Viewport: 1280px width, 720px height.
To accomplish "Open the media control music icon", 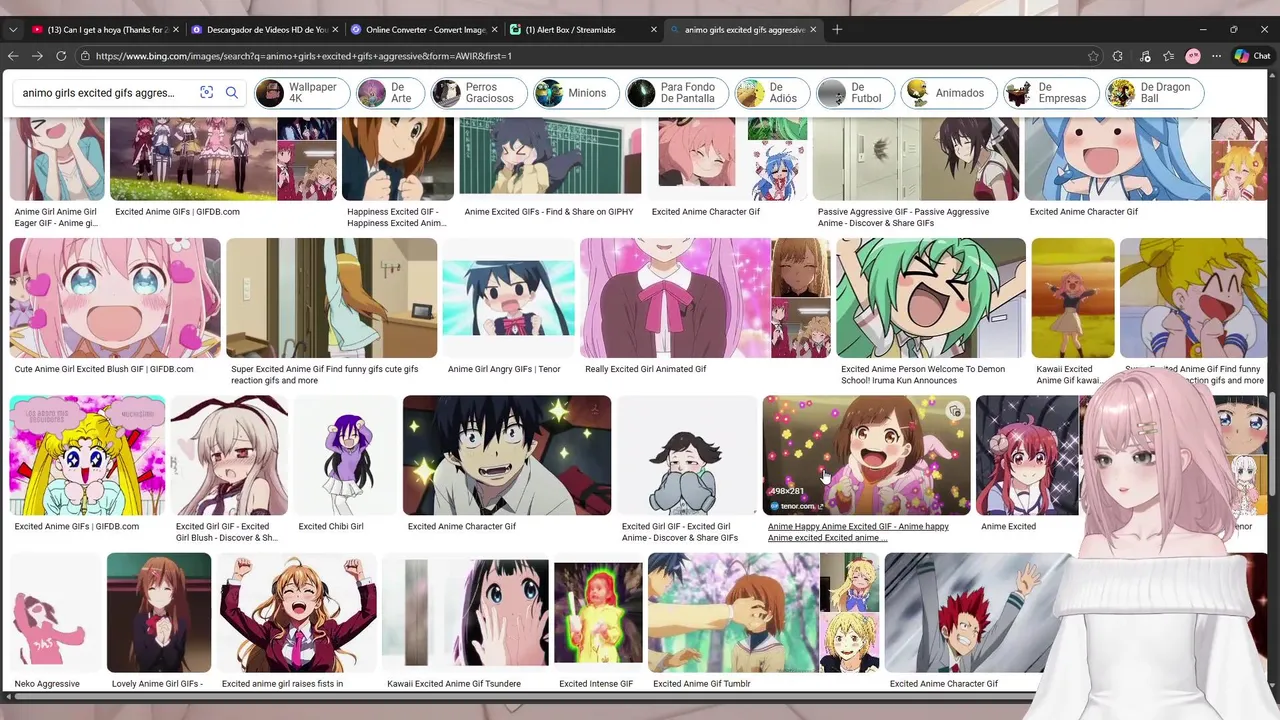I will (1144, 56).
